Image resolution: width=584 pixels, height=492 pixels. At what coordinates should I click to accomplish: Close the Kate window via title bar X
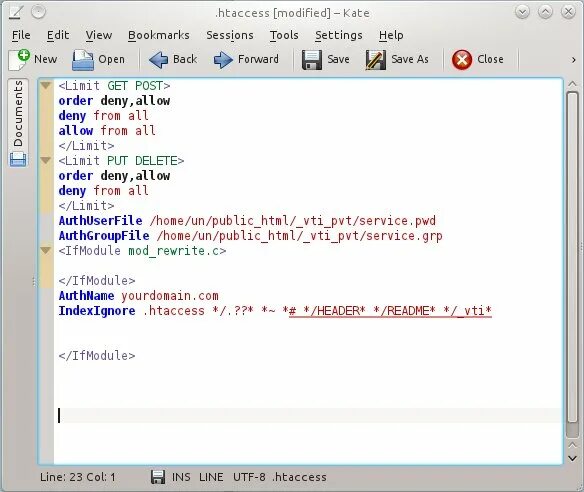click(568, 12)
